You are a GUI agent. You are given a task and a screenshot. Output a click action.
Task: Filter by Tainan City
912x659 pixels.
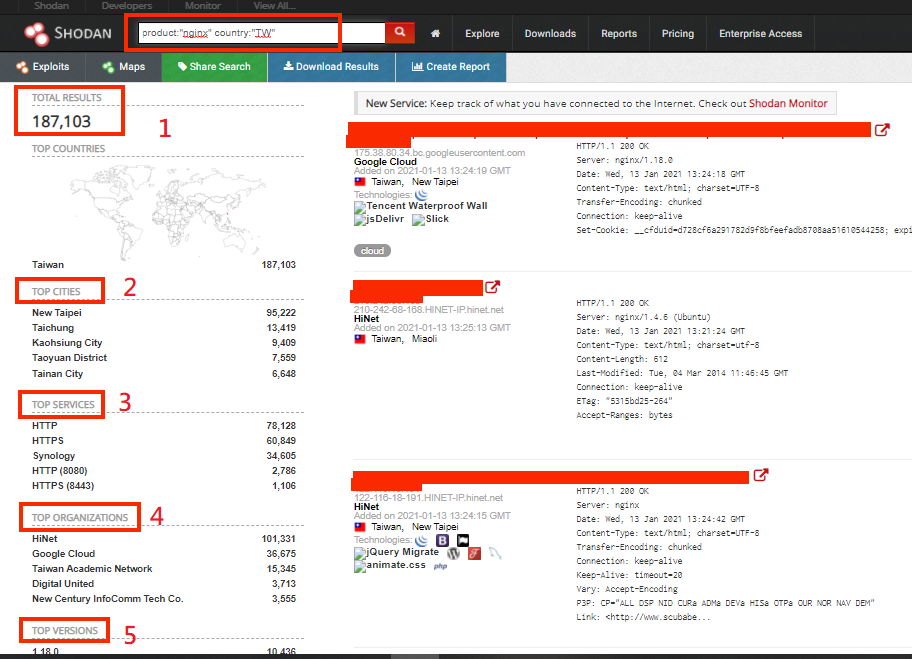58,373
